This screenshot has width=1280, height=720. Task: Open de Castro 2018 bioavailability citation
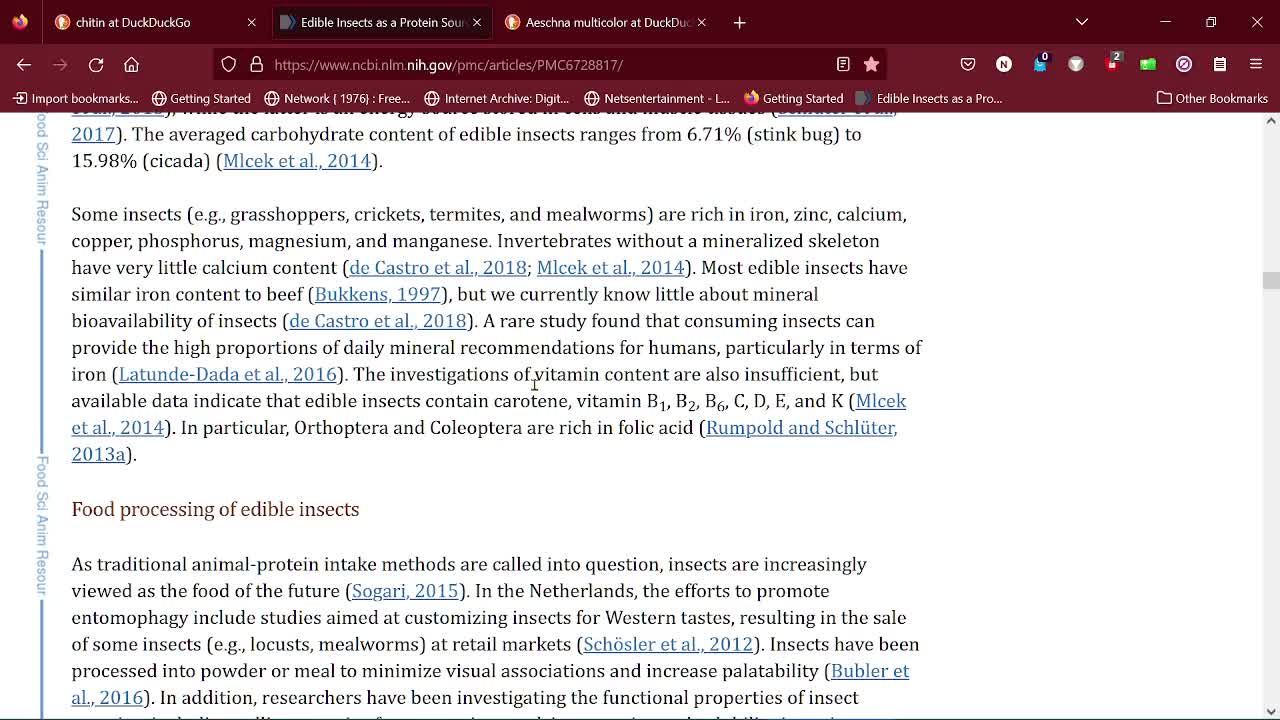[x=378, y=321]
